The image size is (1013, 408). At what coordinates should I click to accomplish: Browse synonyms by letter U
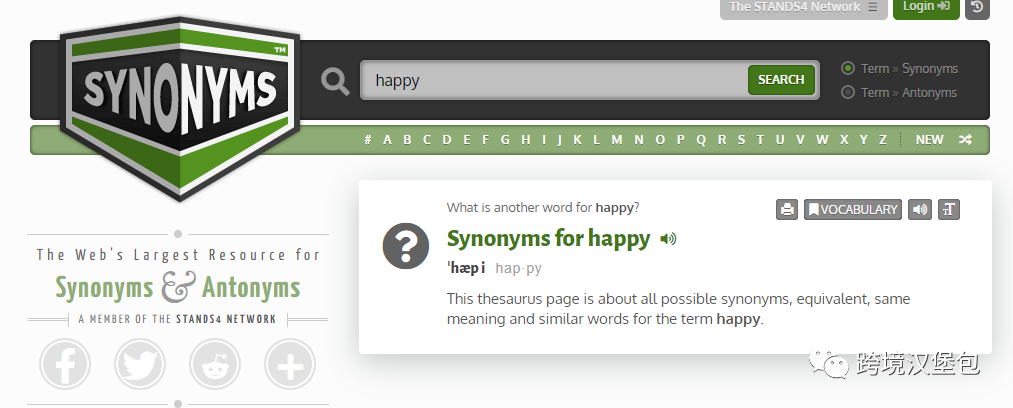pyautogui.click(x=780, y=139)
